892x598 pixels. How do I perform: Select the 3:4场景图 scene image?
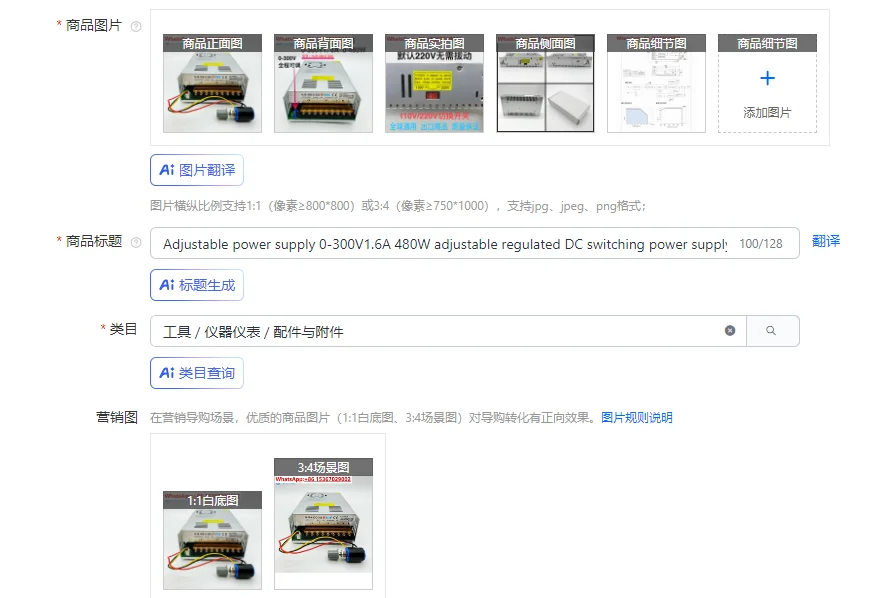pyautogui.click(x=322, y=525)
